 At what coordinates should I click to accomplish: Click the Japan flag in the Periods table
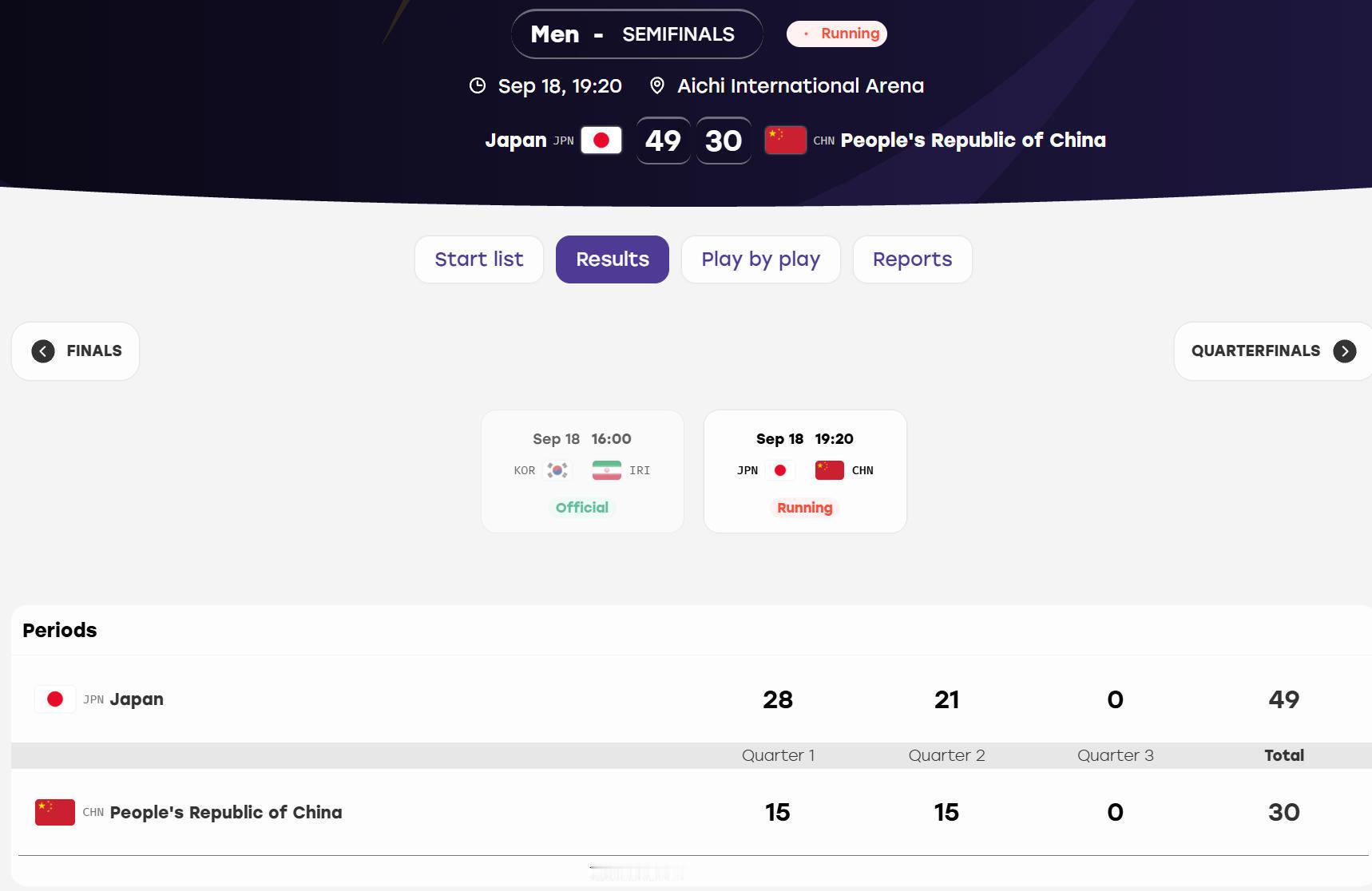coord(55,699)
